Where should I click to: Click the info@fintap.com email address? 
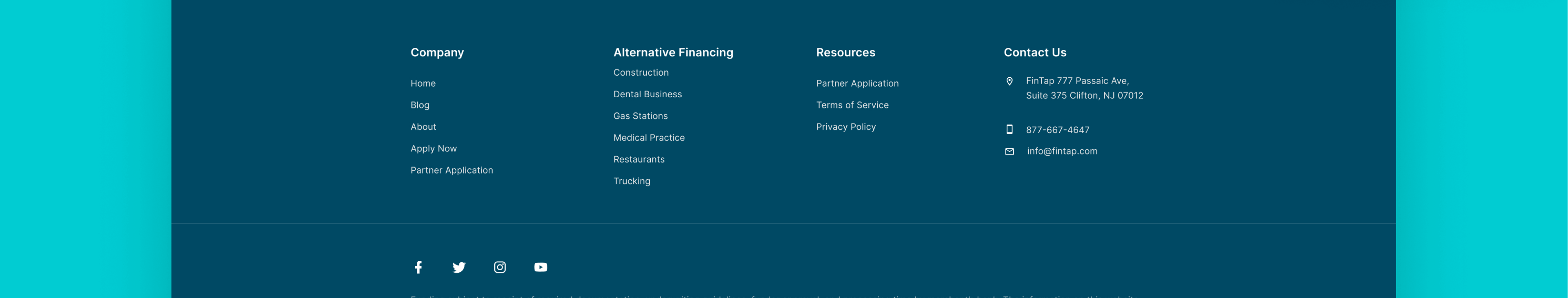point(1062,151)
